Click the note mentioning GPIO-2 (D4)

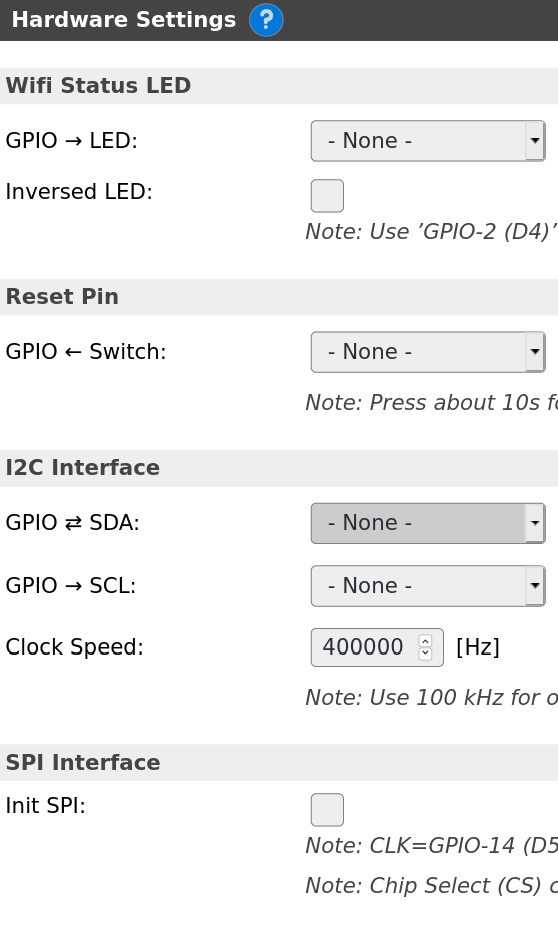pos(431,232)
